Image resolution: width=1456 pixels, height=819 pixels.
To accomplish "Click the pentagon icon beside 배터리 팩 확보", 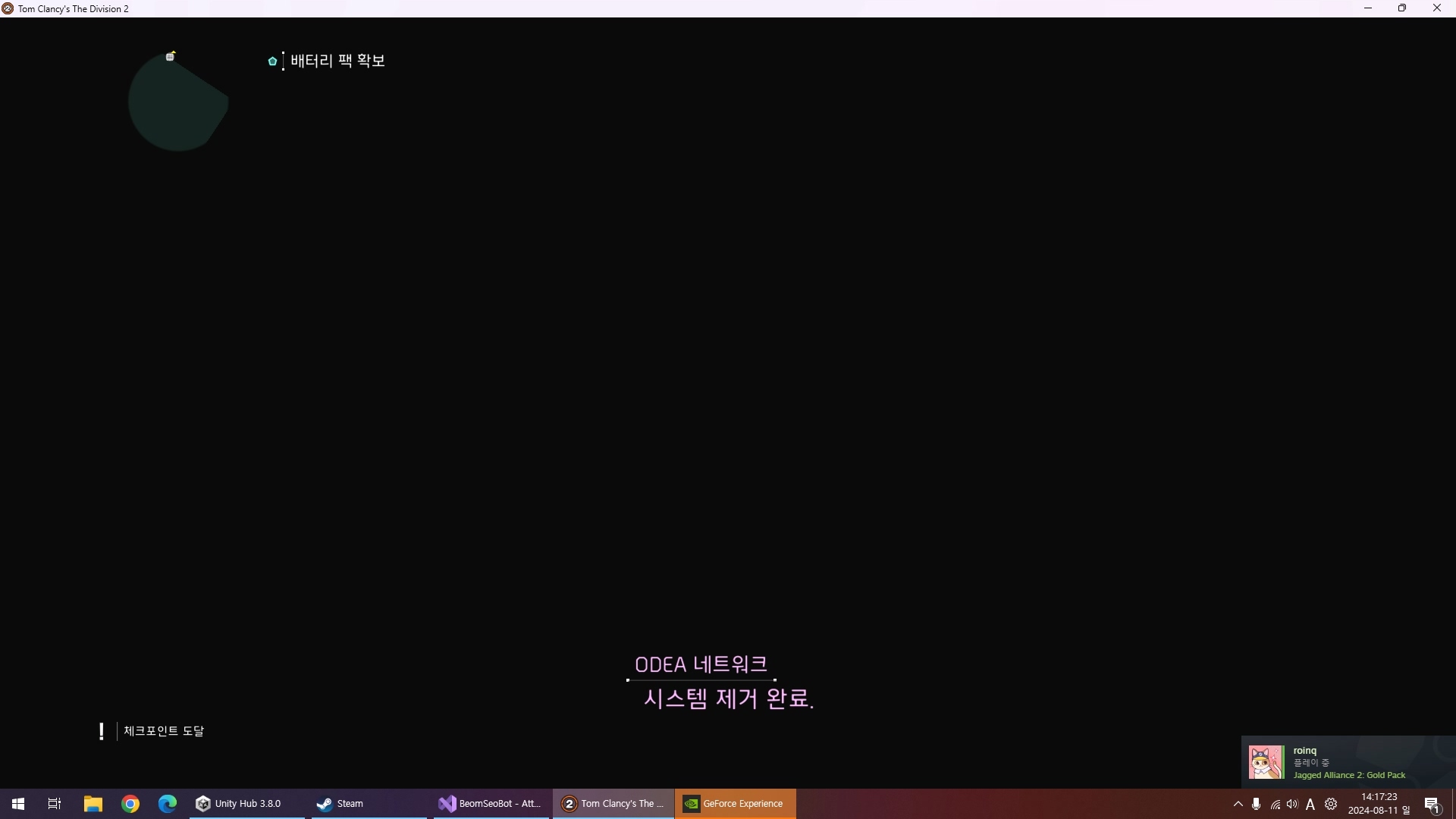I will click(272, 61).
